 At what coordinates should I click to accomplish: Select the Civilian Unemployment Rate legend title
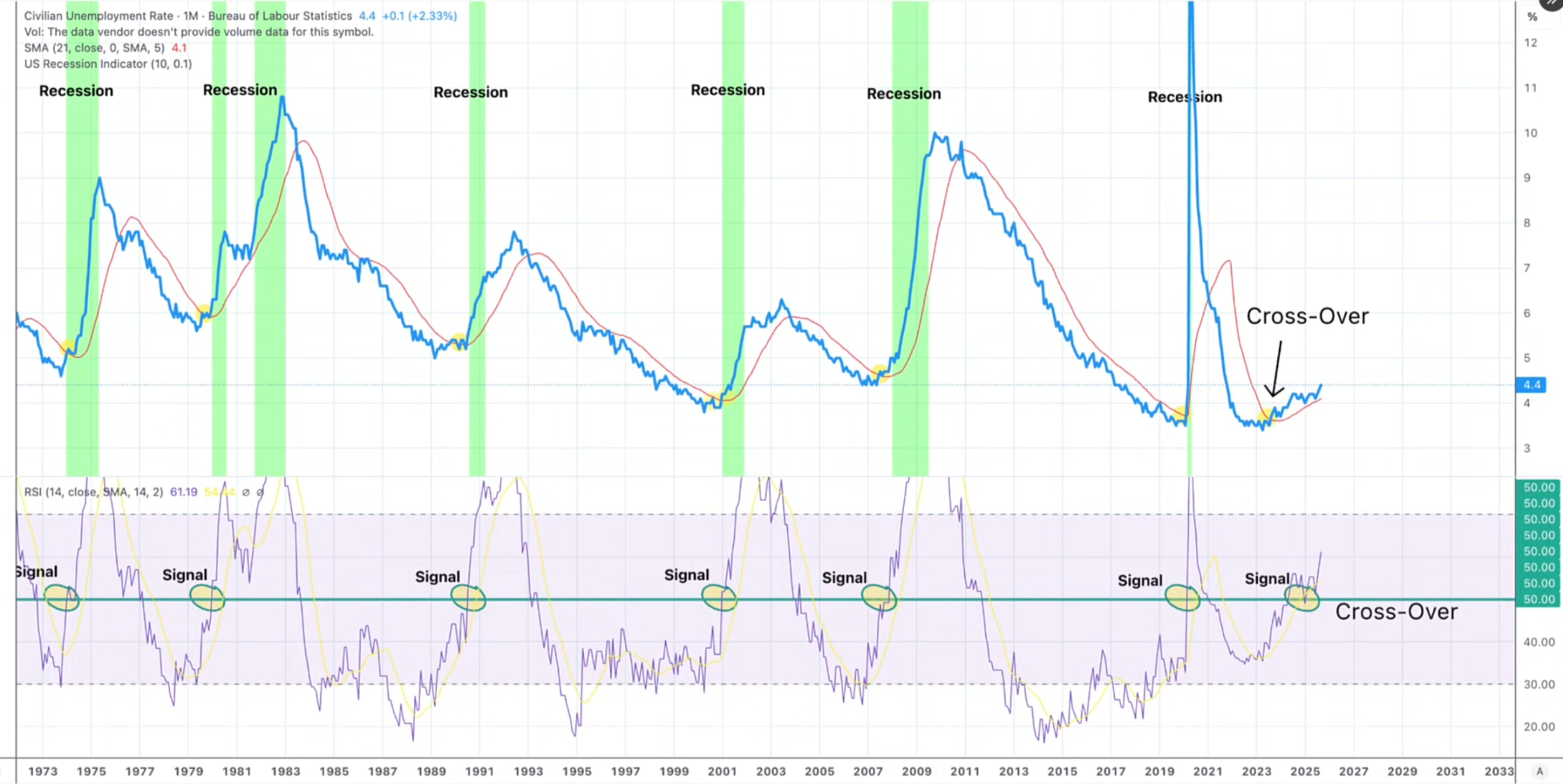(188, 15)
